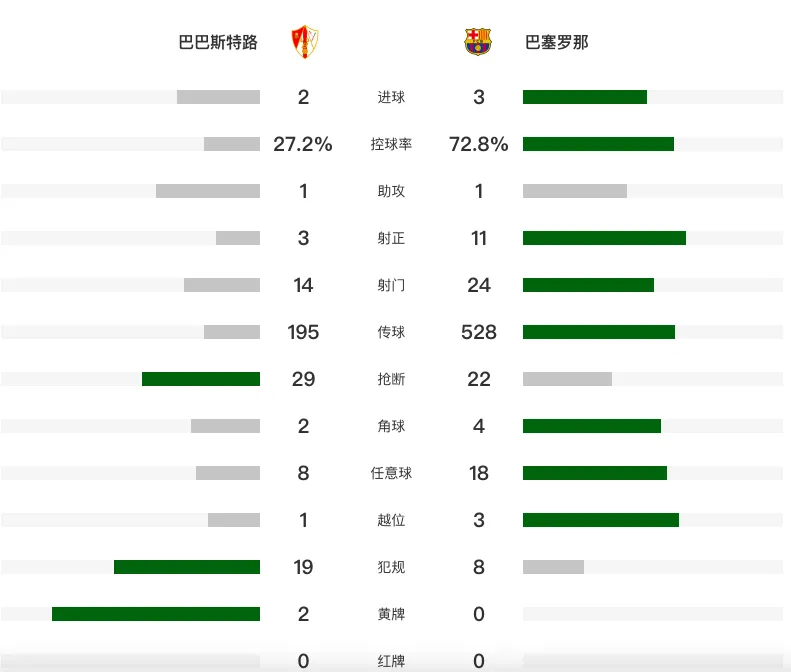791x672 pixels.
Task: Click 巴巴斯特路's green tackles bar for 29
Action: (201, 379)
